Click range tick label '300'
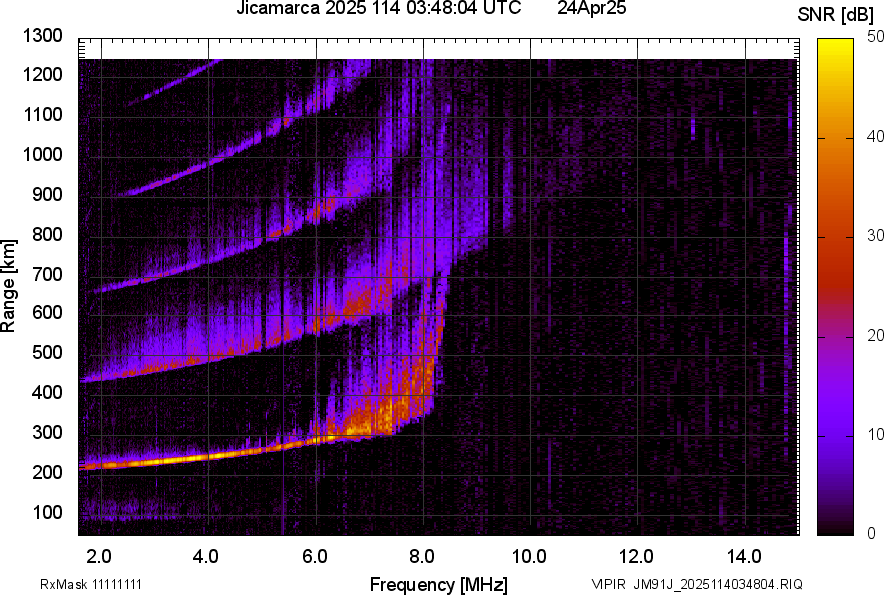The width and height of the screenshot is (884, 595). (x=47, y=433)
